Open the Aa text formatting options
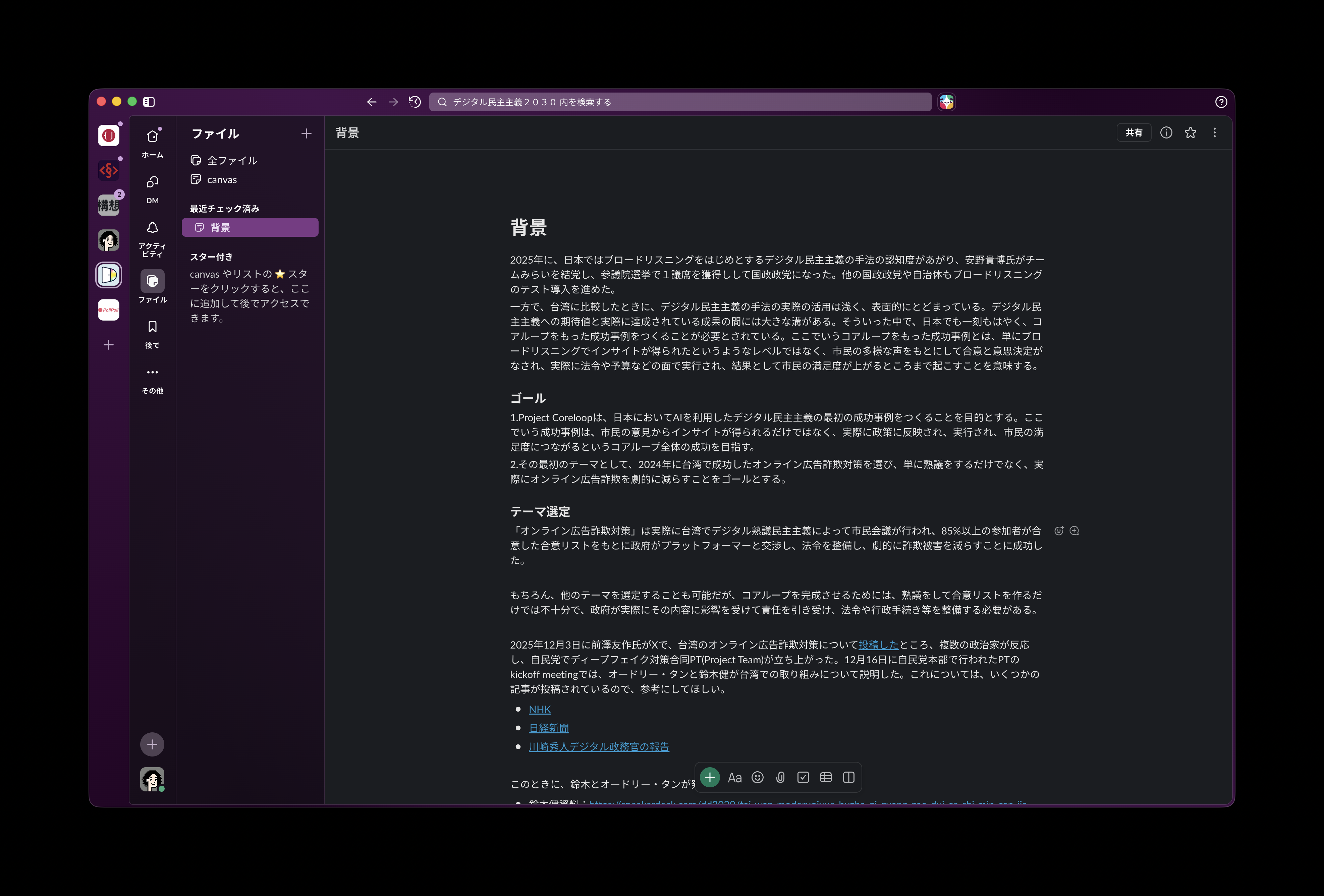This screenshot has height=896, width=1324. (x=734, y=778)
